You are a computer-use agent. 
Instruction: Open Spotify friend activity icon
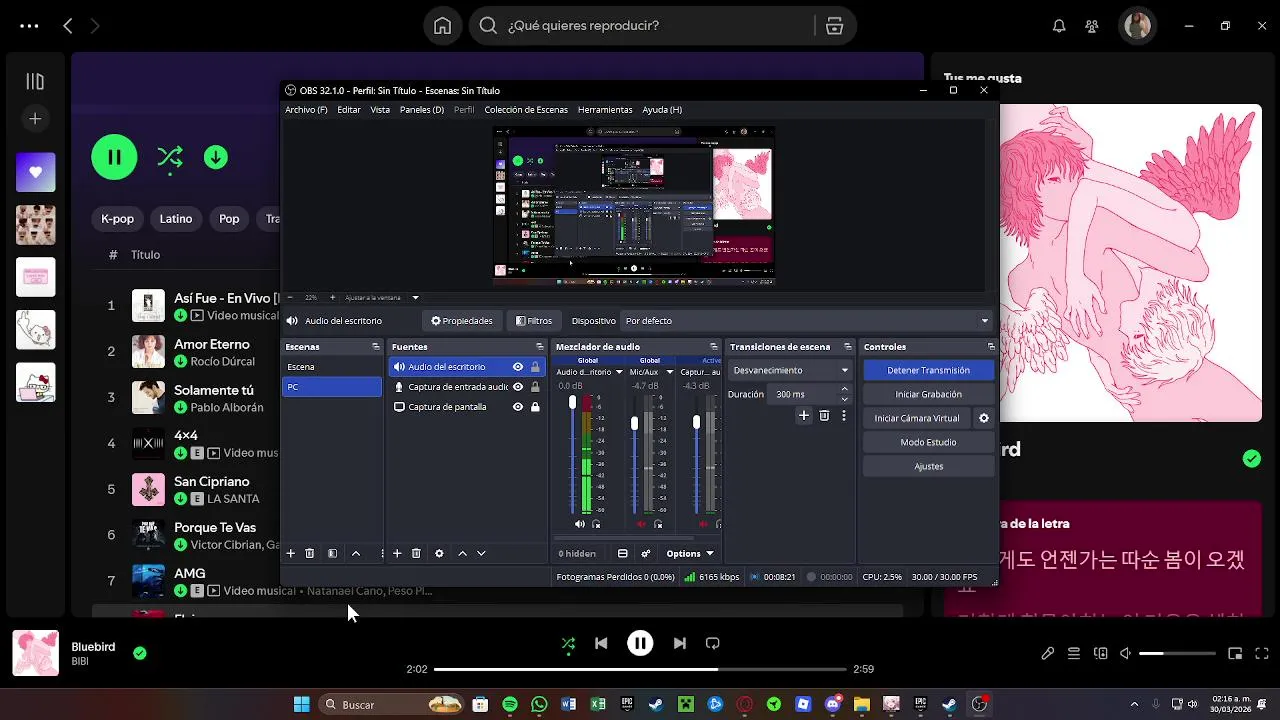click(1091, 26)
